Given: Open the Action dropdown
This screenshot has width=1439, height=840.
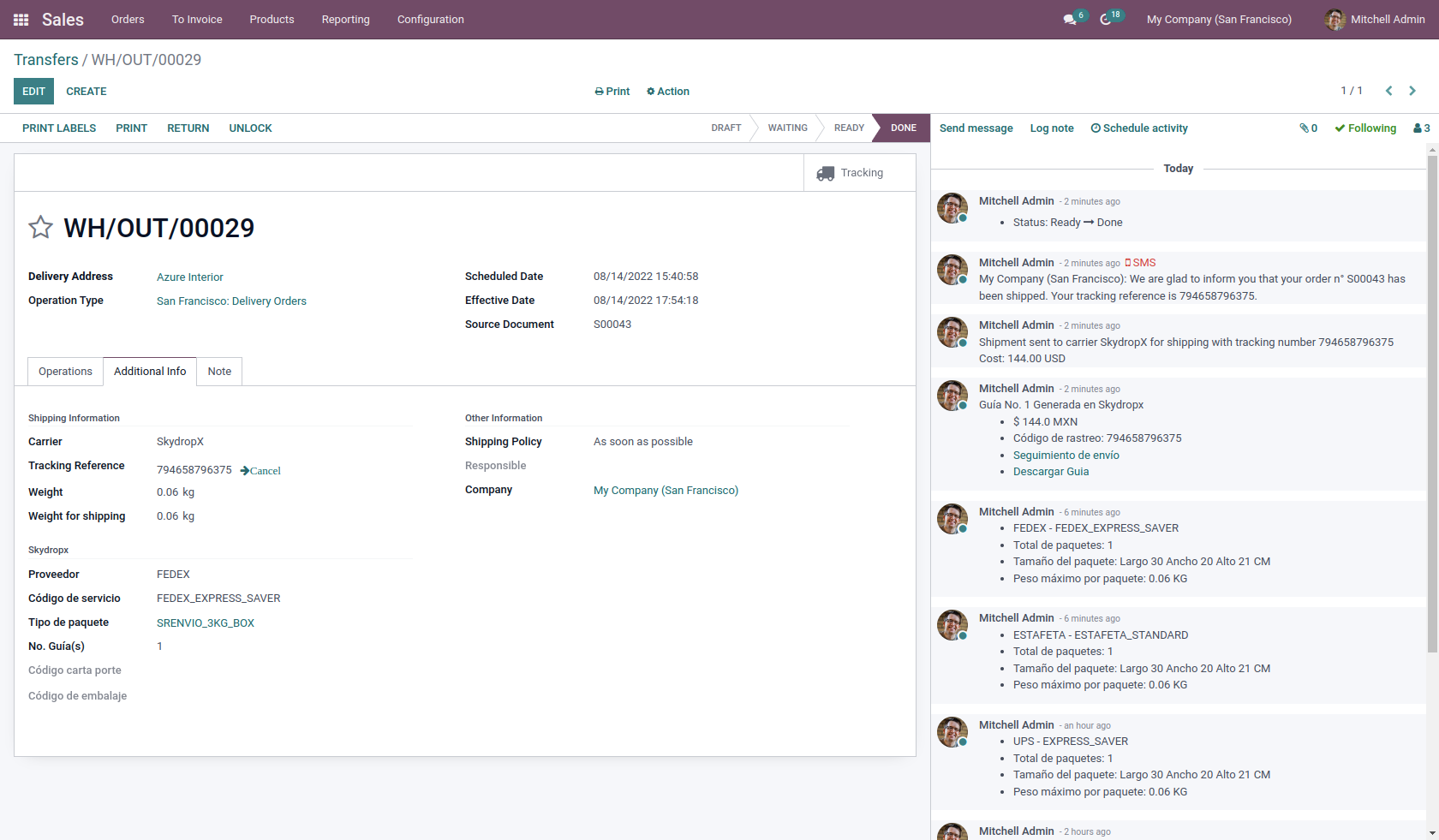Looking at the screenshot, I should coord(668,92).
